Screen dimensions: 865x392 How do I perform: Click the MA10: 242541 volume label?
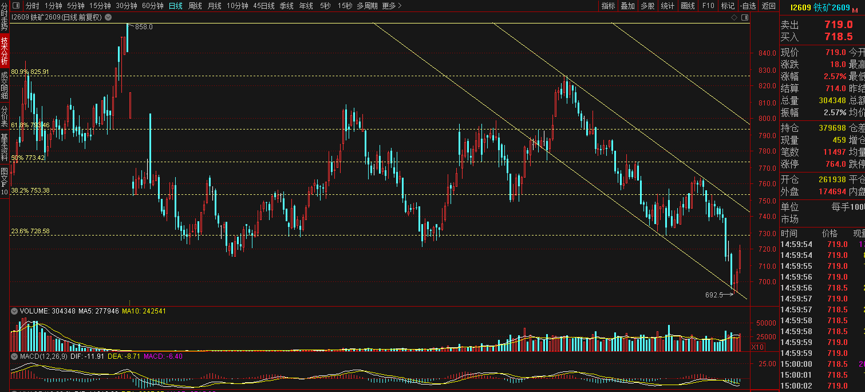[x=143, y=311]
